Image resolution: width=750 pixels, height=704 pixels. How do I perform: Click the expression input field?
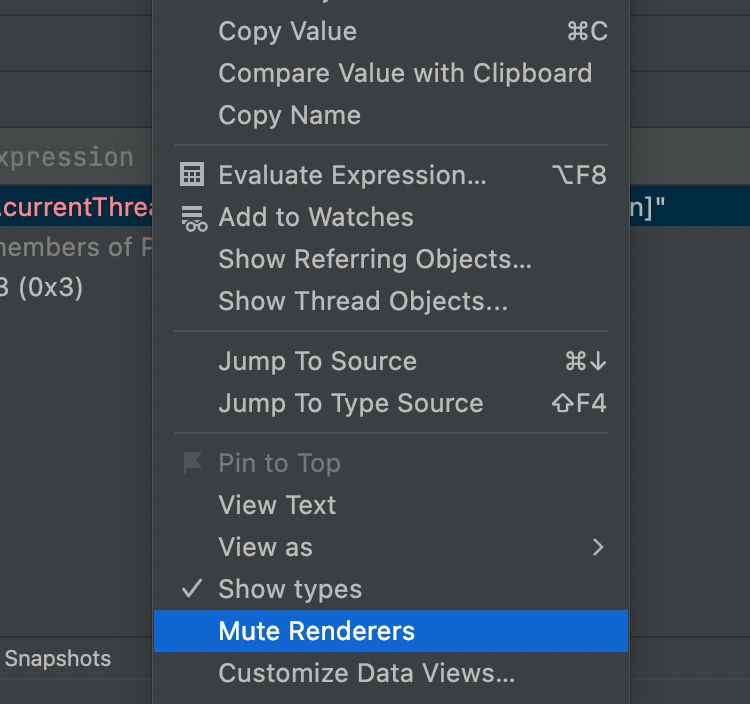70,157
